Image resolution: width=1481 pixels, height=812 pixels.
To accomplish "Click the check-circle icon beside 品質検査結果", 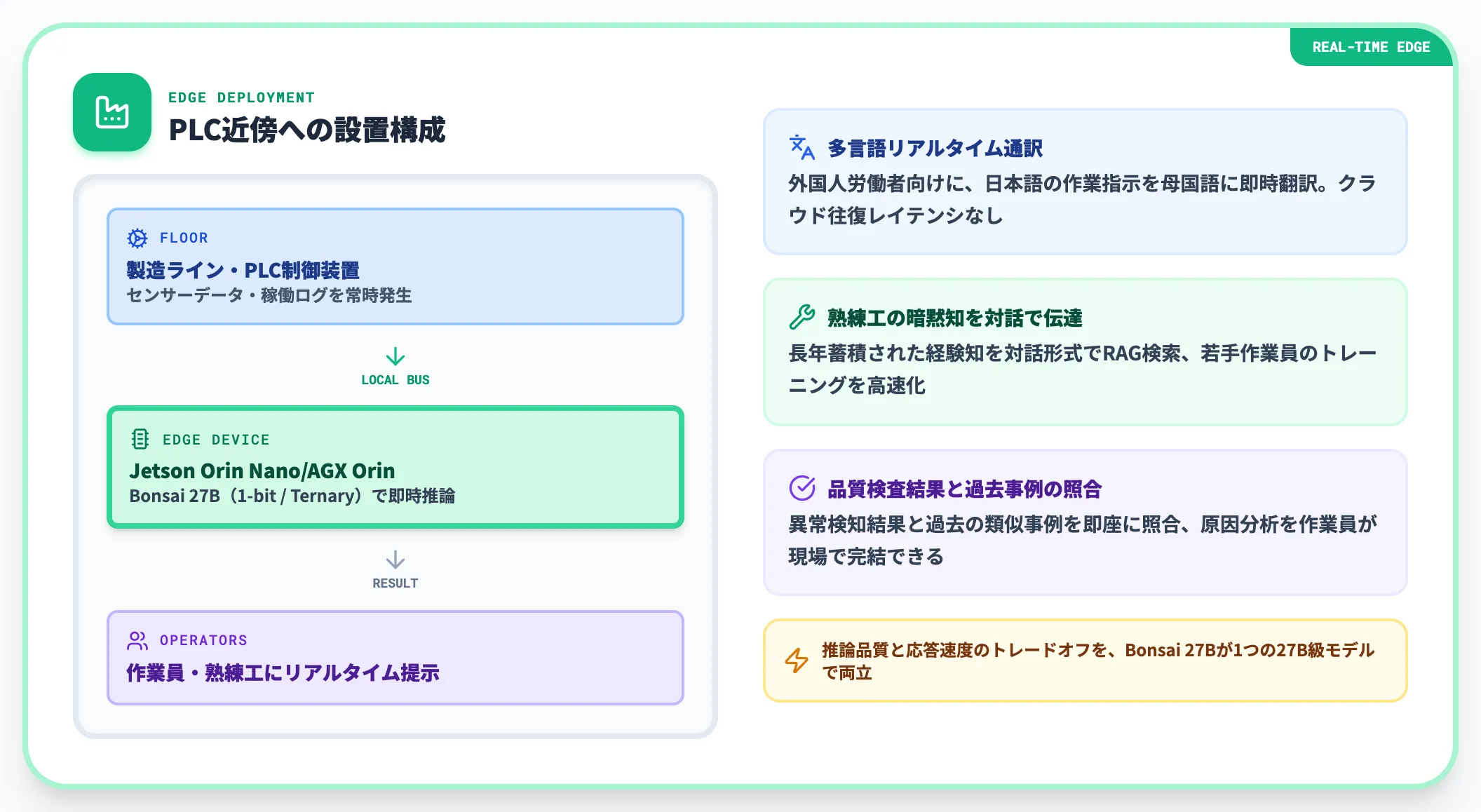I will pos(802,488).
